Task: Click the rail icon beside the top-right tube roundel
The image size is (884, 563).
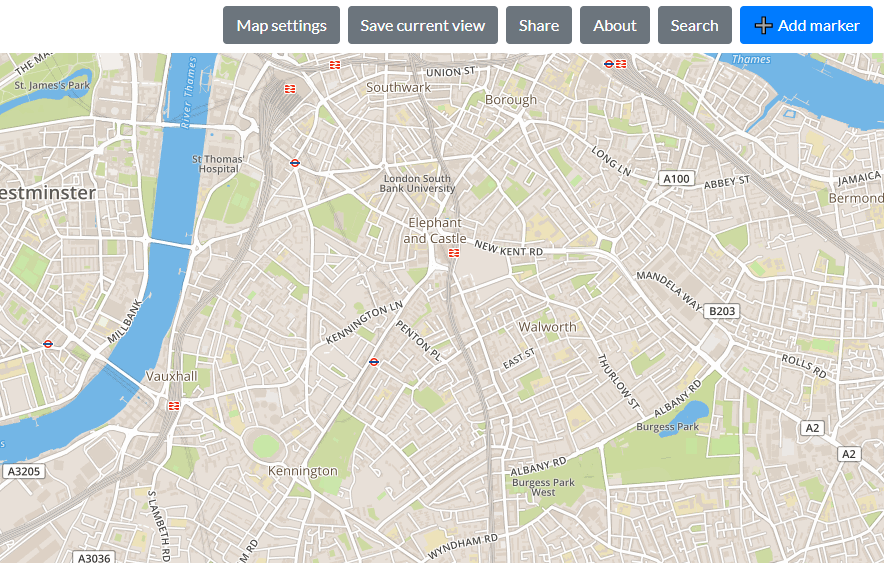Action: tap(621, 64)
